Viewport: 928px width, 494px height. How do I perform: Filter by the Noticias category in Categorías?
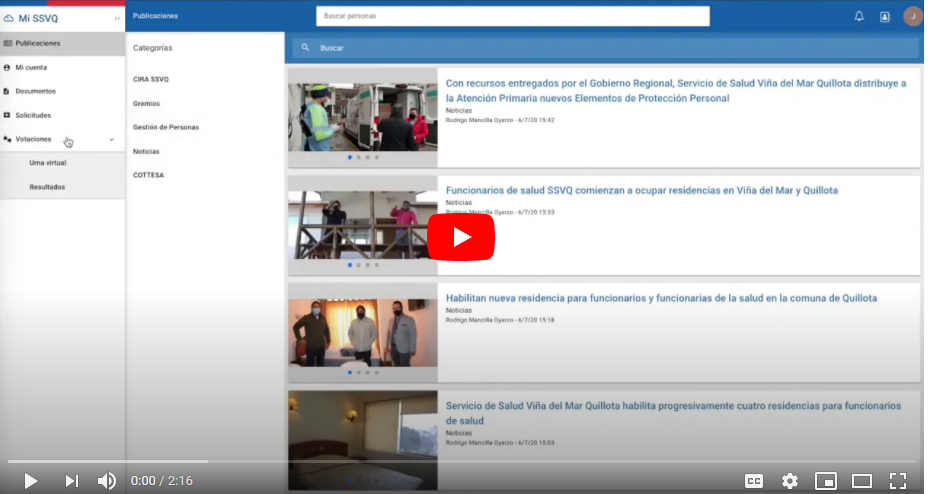(146, 151)
